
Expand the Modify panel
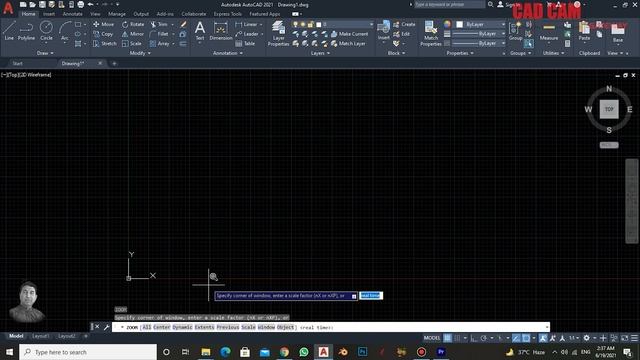coord(140,53)
